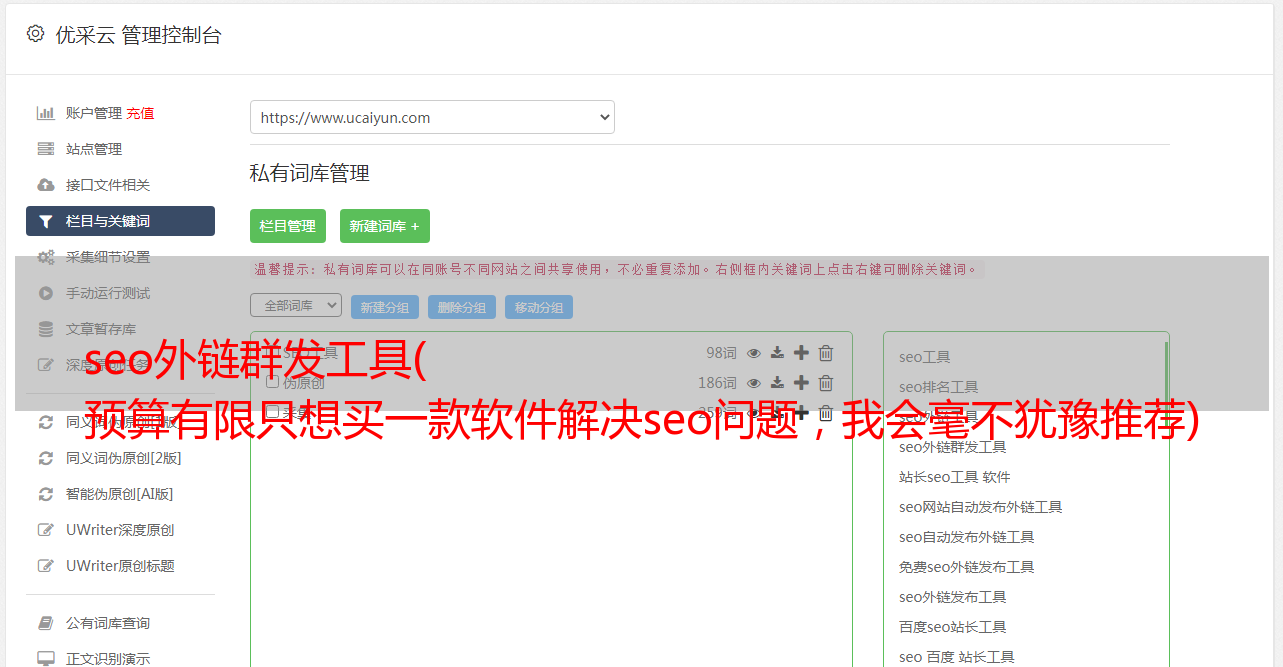Screen dimensions: 1283x667
Task: Click the cloud upload icon for 接口文件相关
Action: [x=46, y=185]
